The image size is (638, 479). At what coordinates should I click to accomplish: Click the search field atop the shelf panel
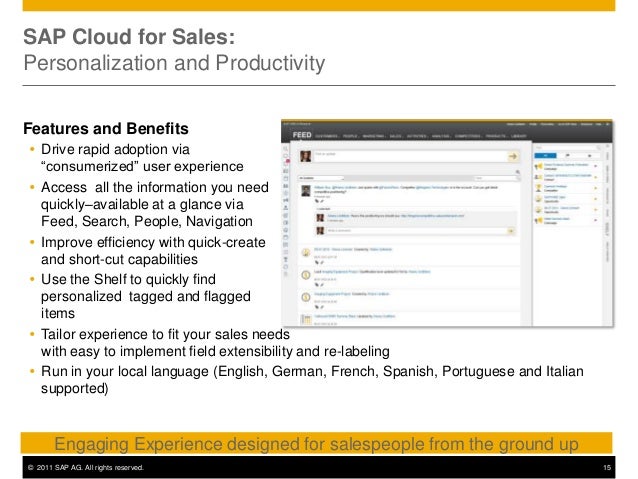point(567,147)
